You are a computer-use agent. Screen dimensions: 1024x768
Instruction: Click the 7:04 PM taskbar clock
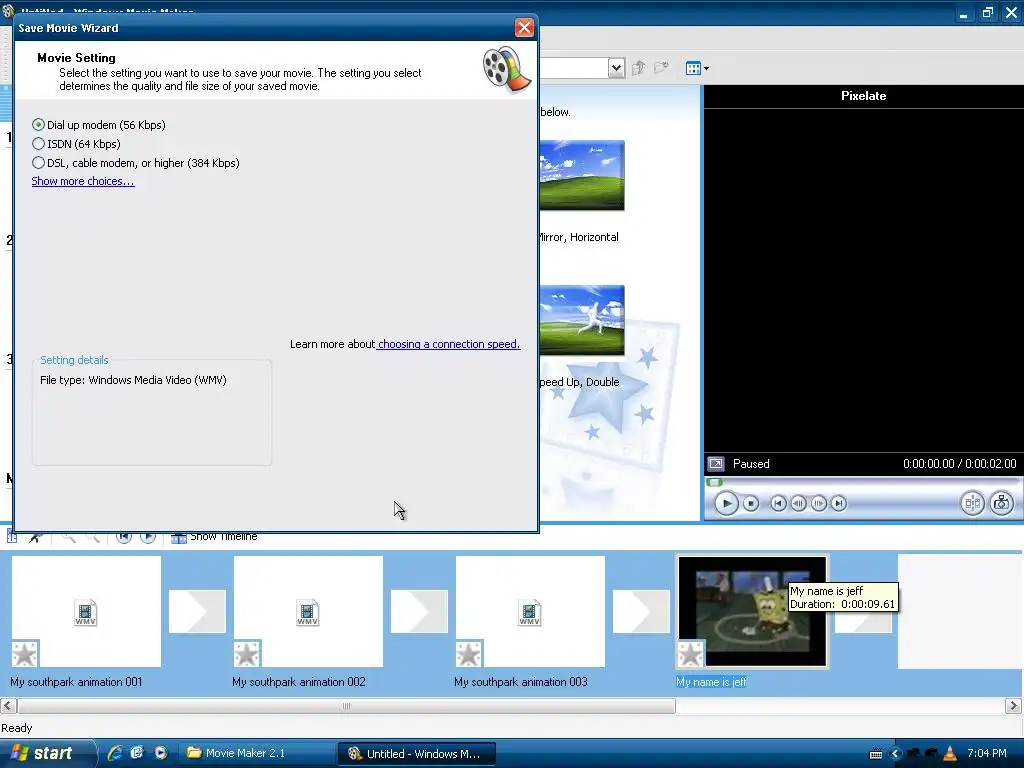987,754
